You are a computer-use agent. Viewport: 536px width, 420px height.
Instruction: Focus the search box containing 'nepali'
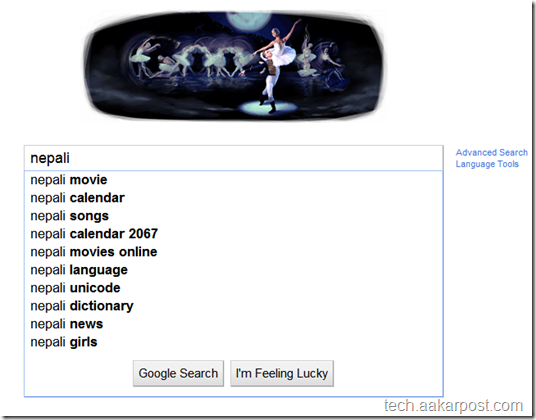(x=233, y=158)
